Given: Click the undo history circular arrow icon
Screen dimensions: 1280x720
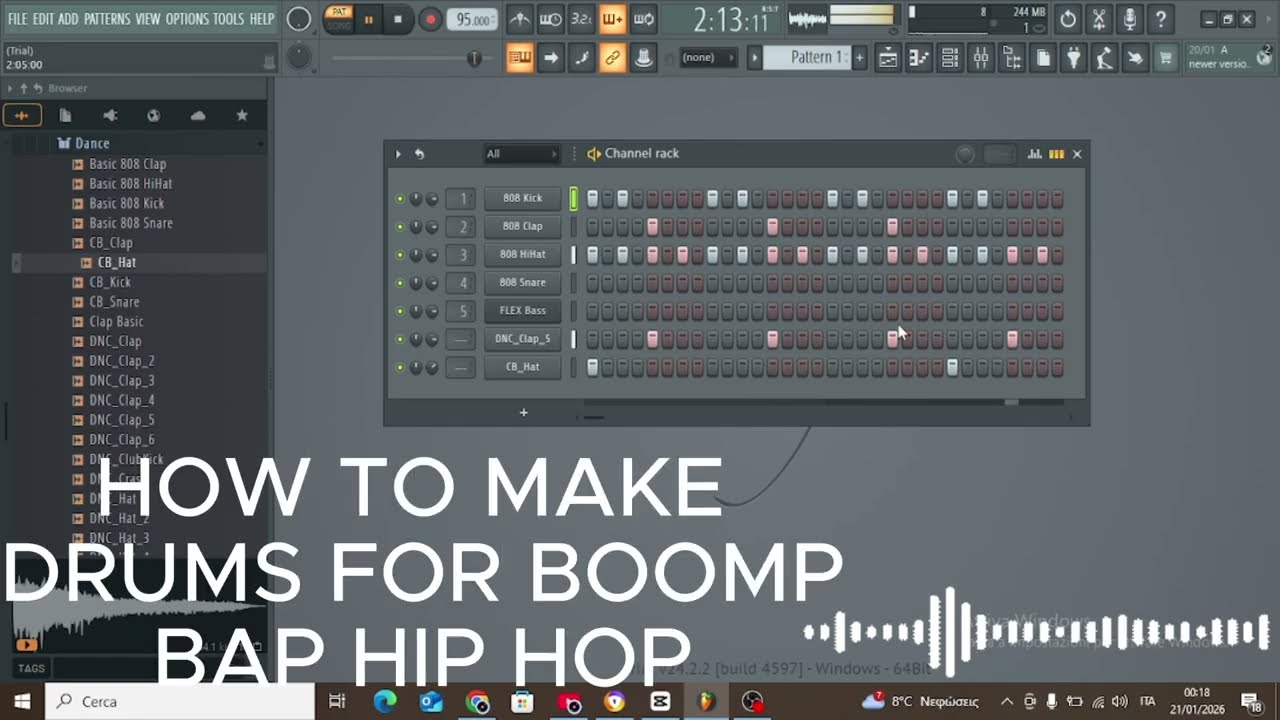Looking at the screenshot, I should [x=1068, y=19].
